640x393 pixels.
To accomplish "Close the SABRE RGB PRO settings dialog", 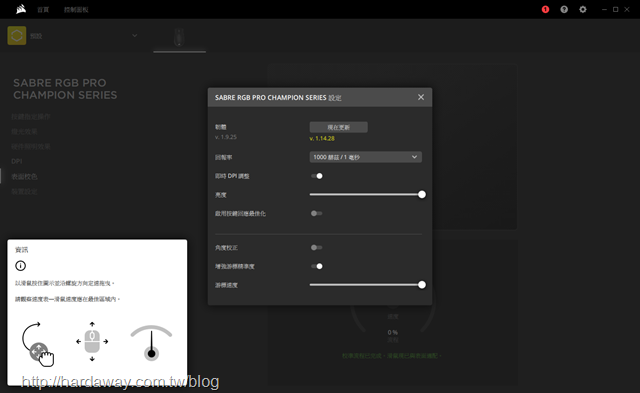I will click(421, 97).
